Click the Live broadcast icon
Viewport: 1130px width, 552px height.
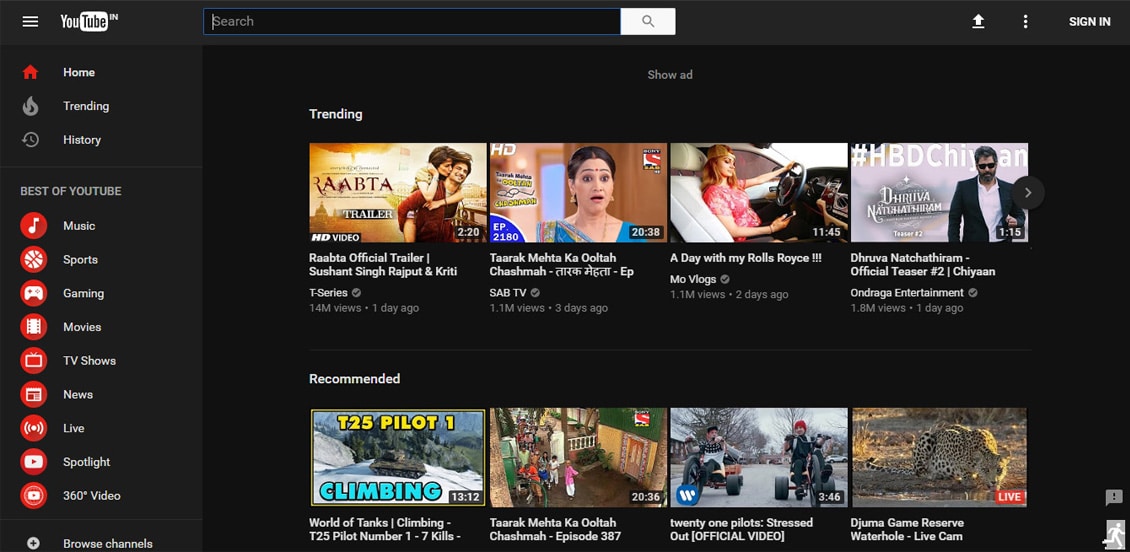tap(34, 428)
